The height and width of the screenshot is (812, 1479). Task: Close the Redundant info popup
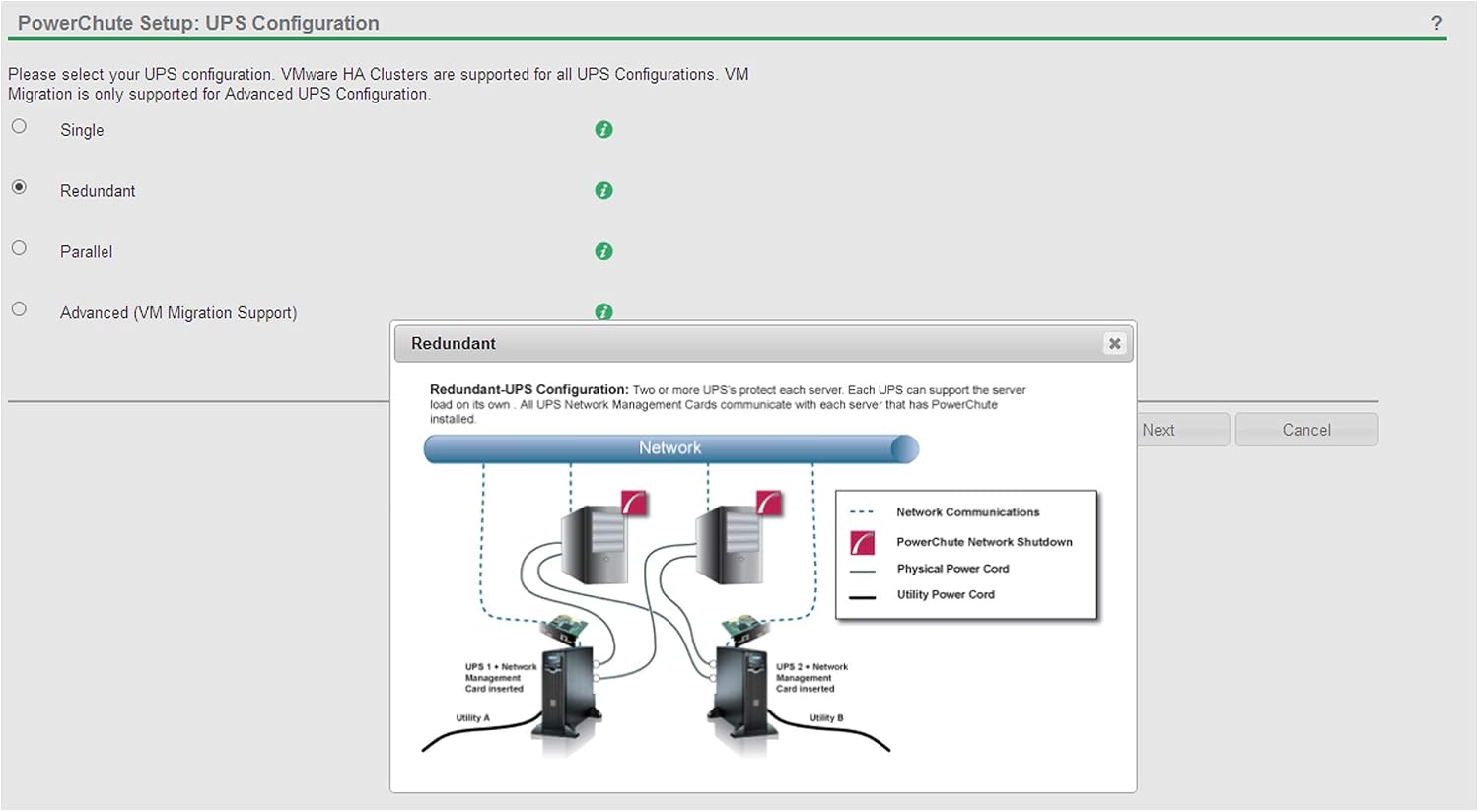pos(1114,344)
